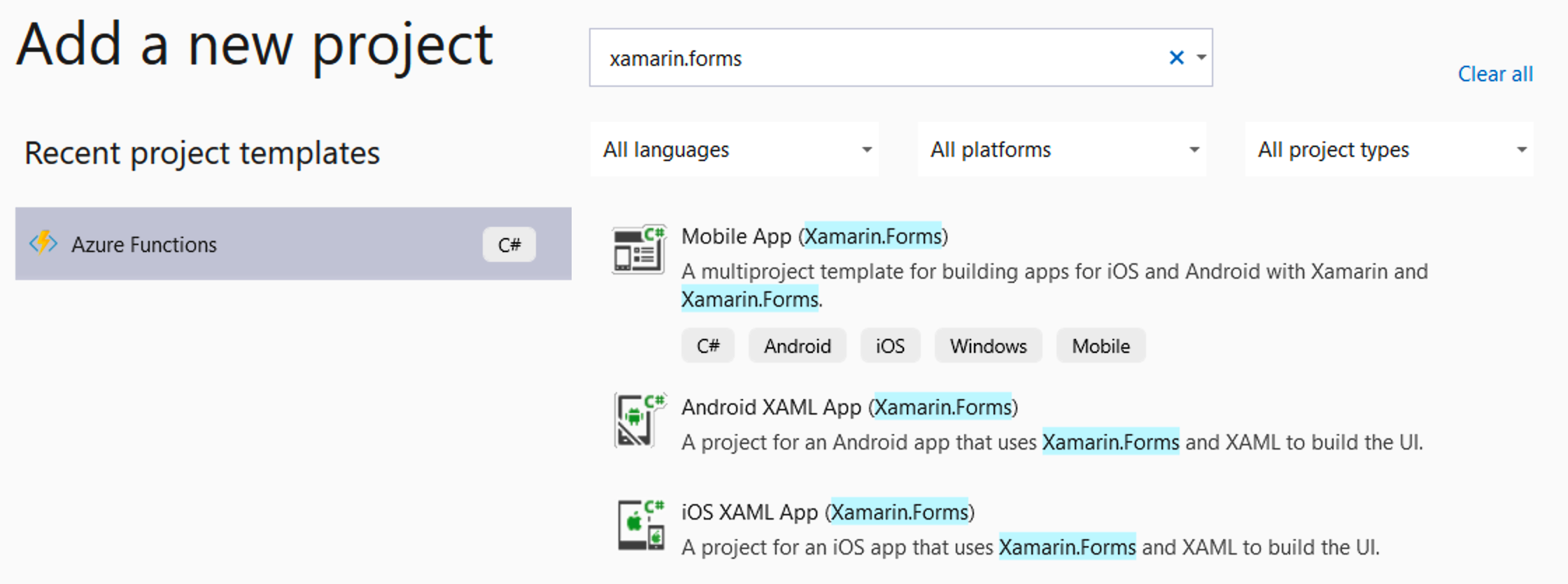Screen dimensions: 1568x584
Task: Click the Clear all link
Action: click(1495, 74)
